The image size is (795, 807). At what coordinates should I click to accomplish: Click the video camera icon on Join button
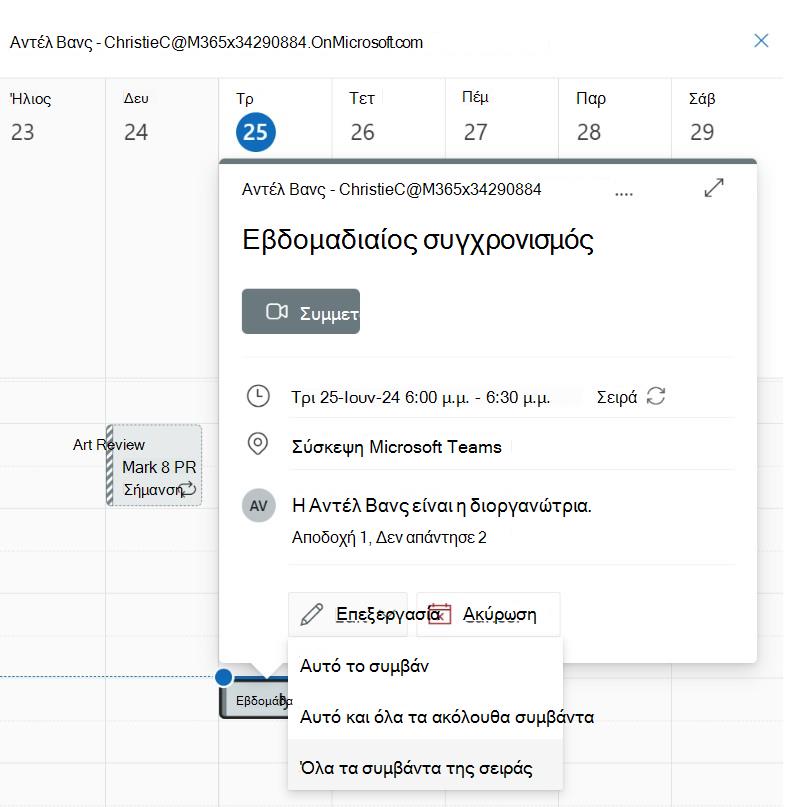point(277,311)
